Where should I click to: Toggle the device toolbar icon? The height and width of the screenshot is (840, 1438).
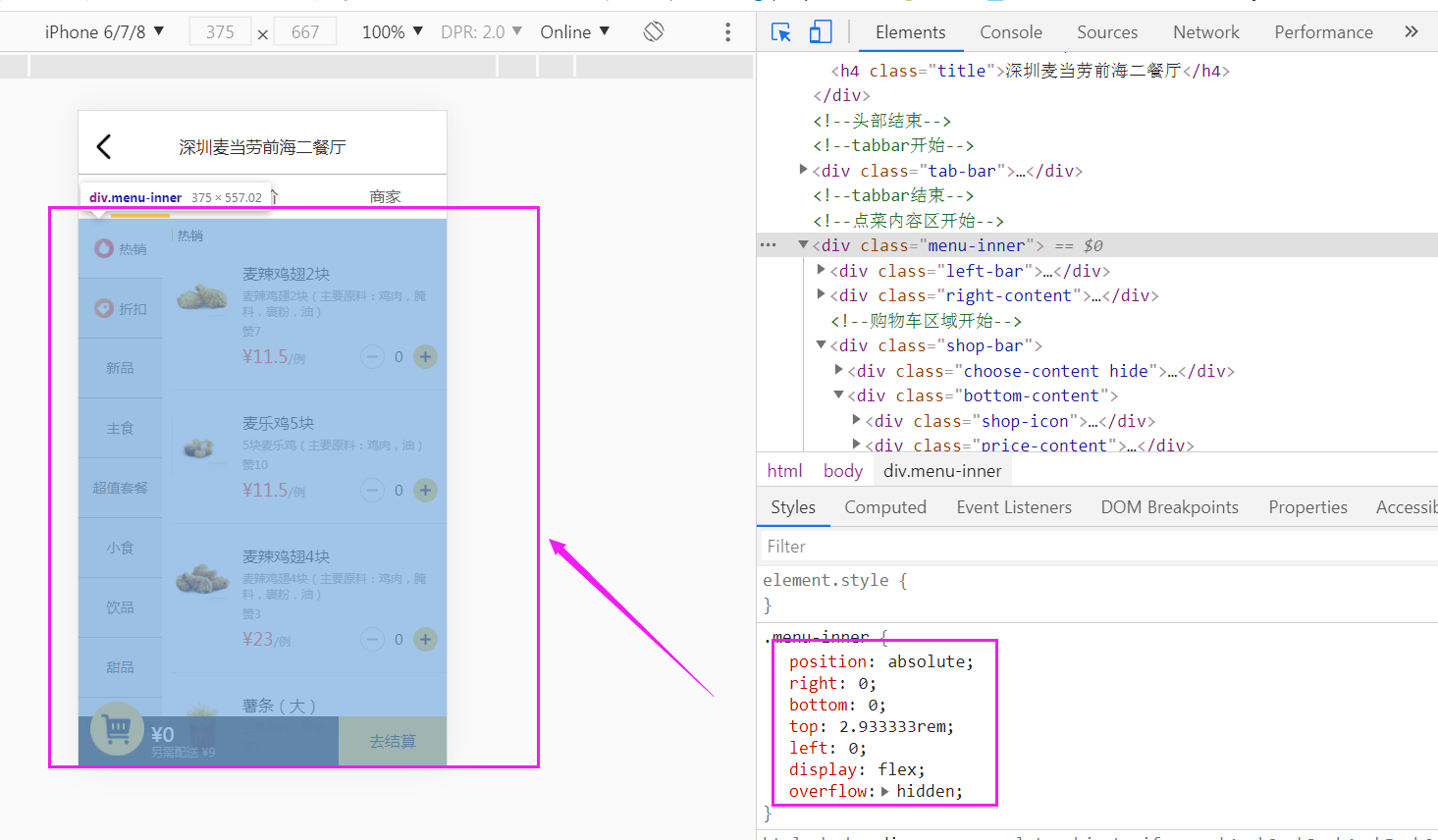tap(820, 32)
